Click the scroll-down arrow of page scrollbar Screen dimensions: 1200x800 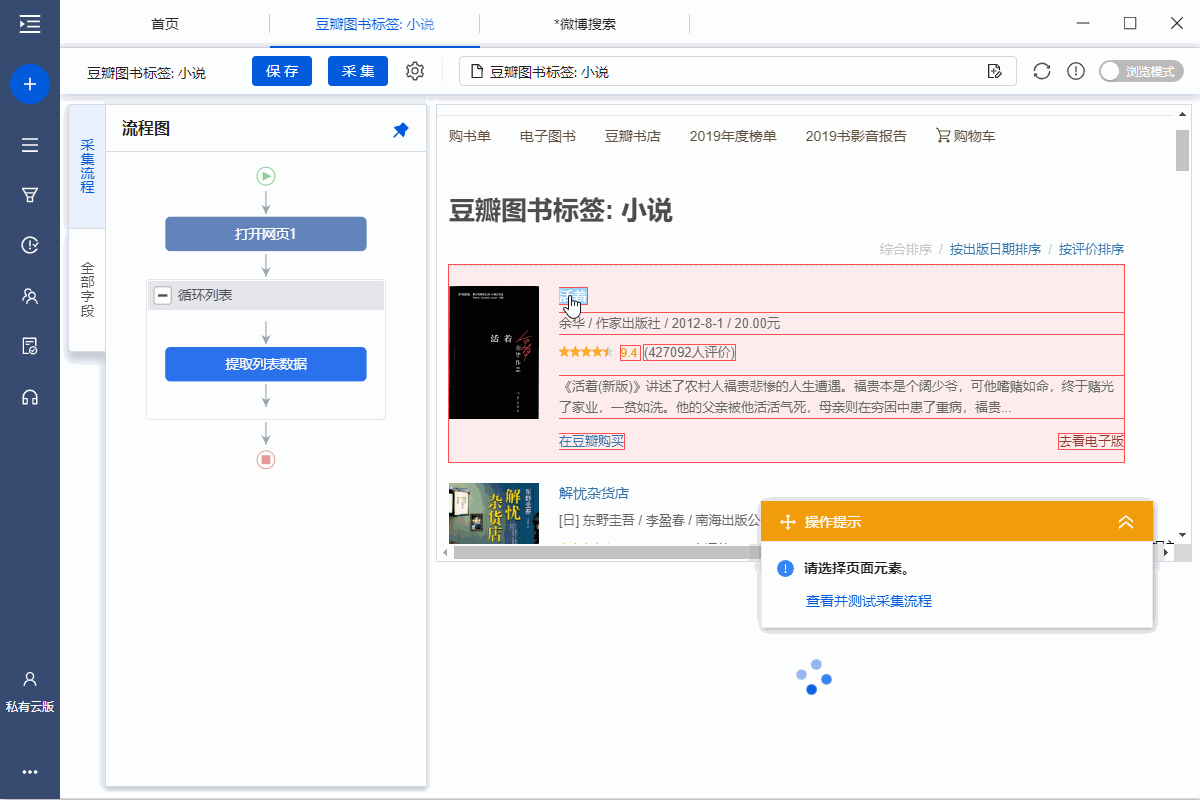click(x=1182, y=535)
